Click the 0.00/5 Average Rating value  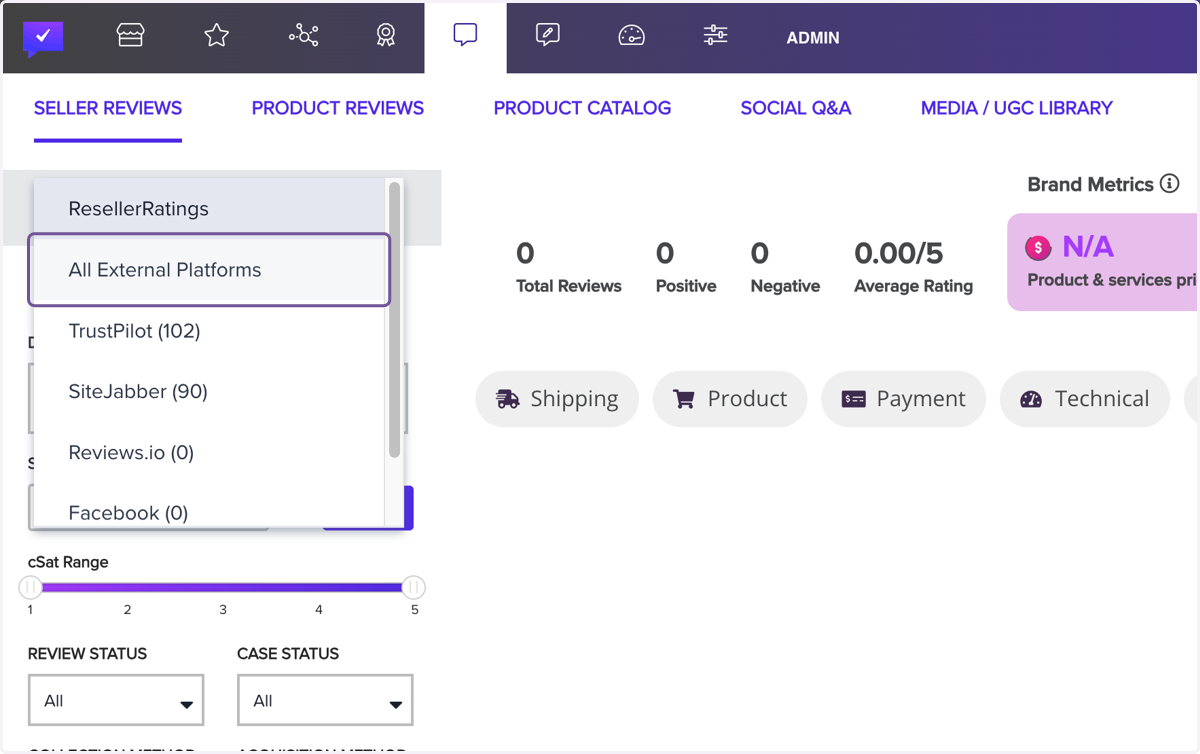pyautogui.click(x=899, y=254)
